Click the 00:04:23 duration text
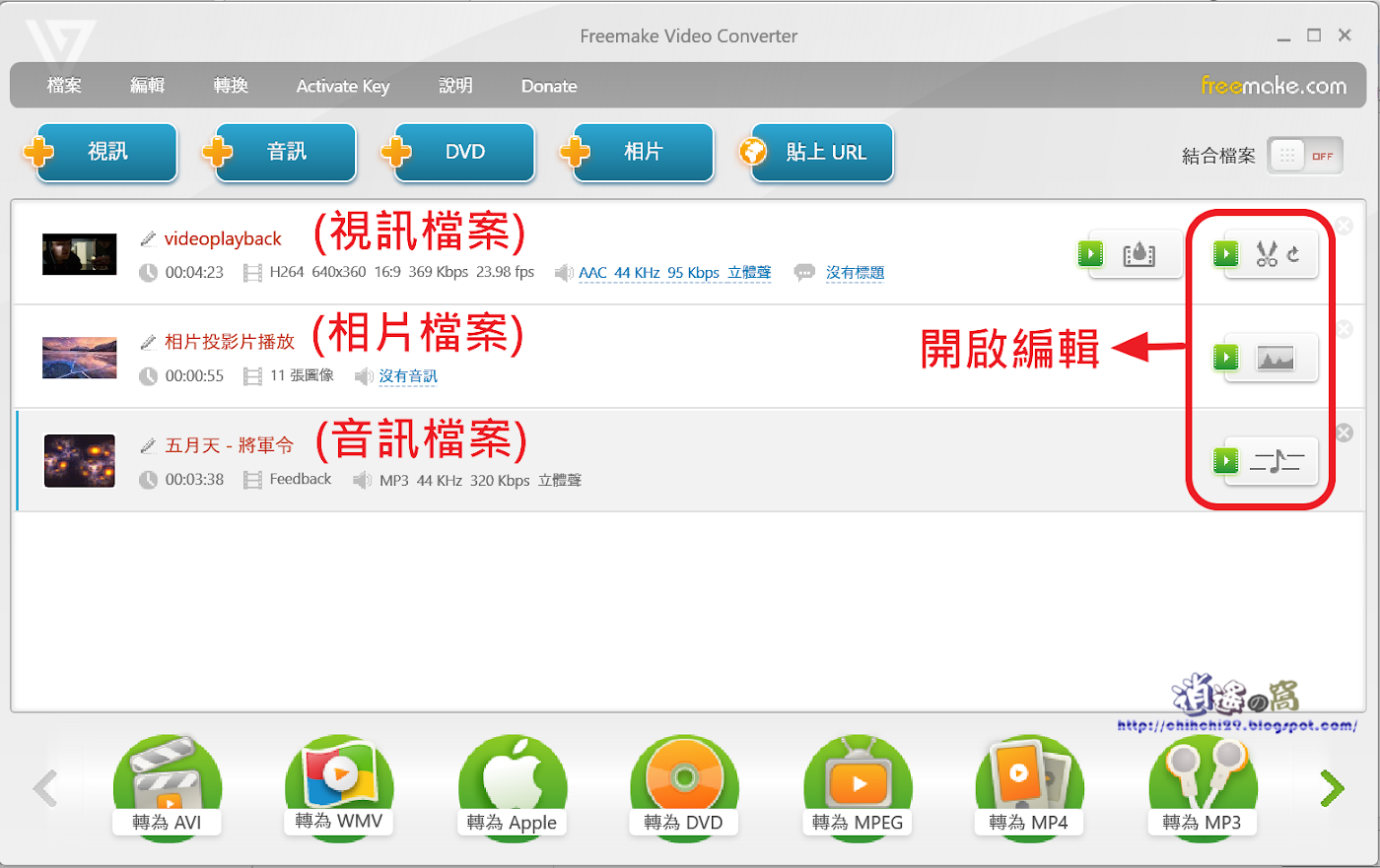1380x868 pixels. [x=194, y=272]
